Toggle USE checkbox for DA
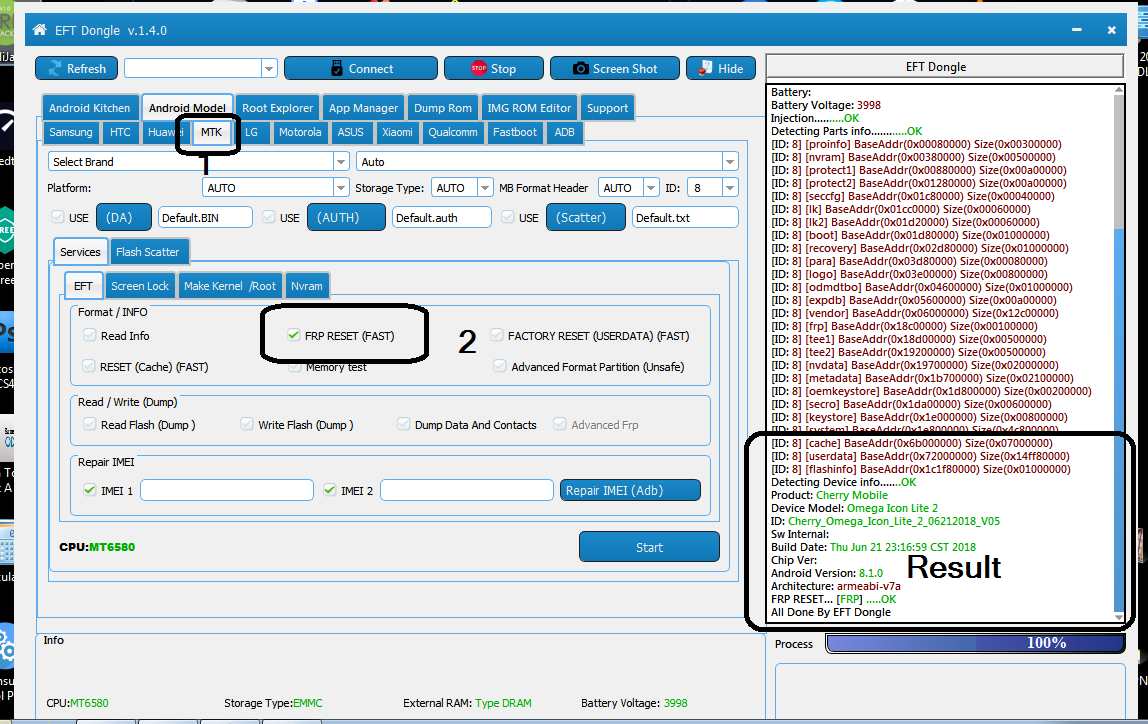The height and width of the screenshot is (724, 1148). point(58,217)
